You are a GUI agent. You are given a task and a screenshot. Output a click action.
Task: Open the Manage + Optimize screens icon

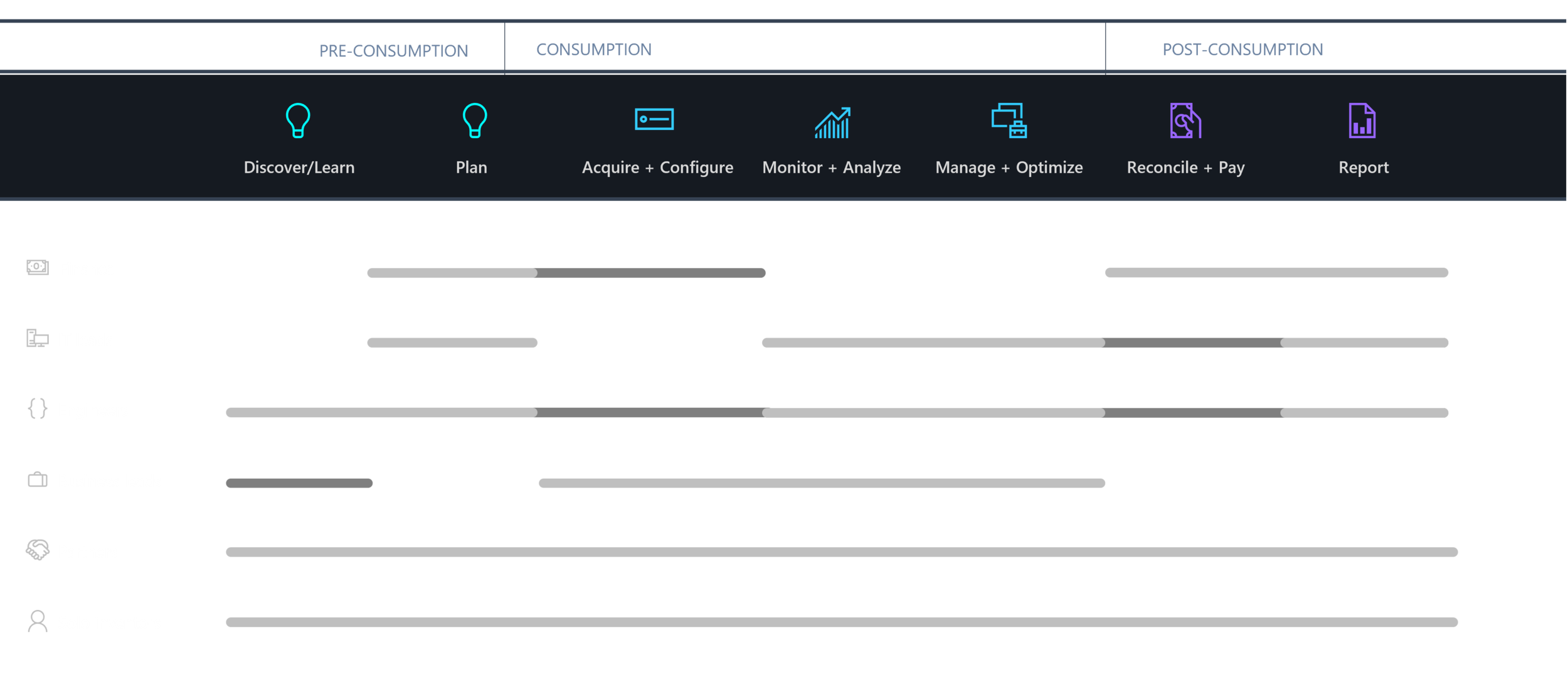[x=1009, y=120]
